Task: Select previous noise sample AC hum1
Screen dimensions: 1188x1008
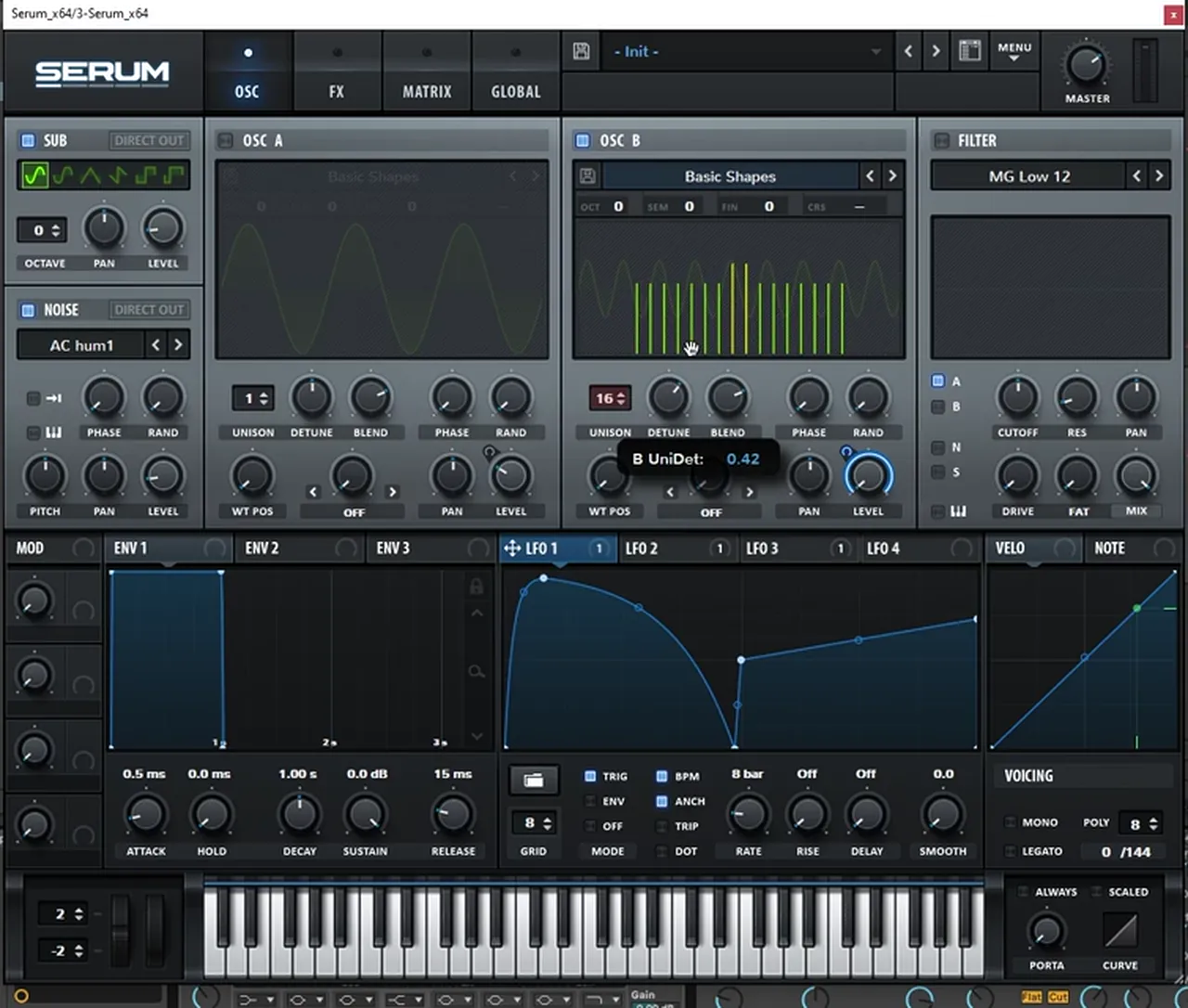Action: (x=156, y=345)
